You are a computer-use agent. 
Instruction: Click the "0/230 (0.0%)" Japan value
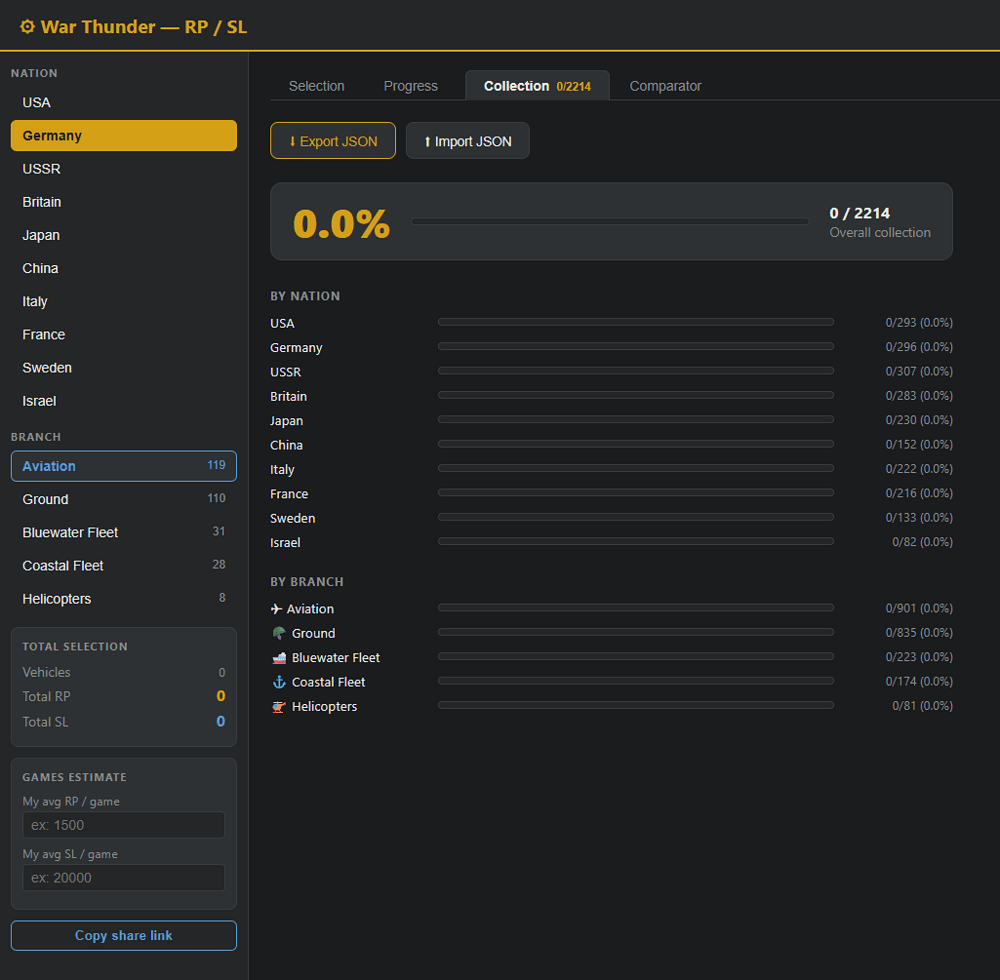919,420
